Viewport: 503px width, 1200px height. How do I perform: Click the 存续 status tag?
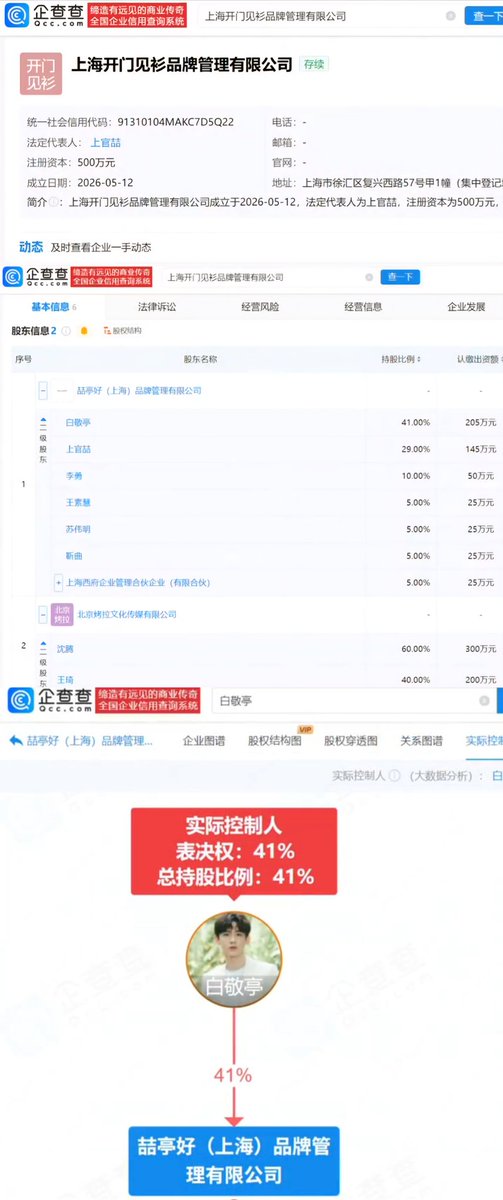[315, 64]
